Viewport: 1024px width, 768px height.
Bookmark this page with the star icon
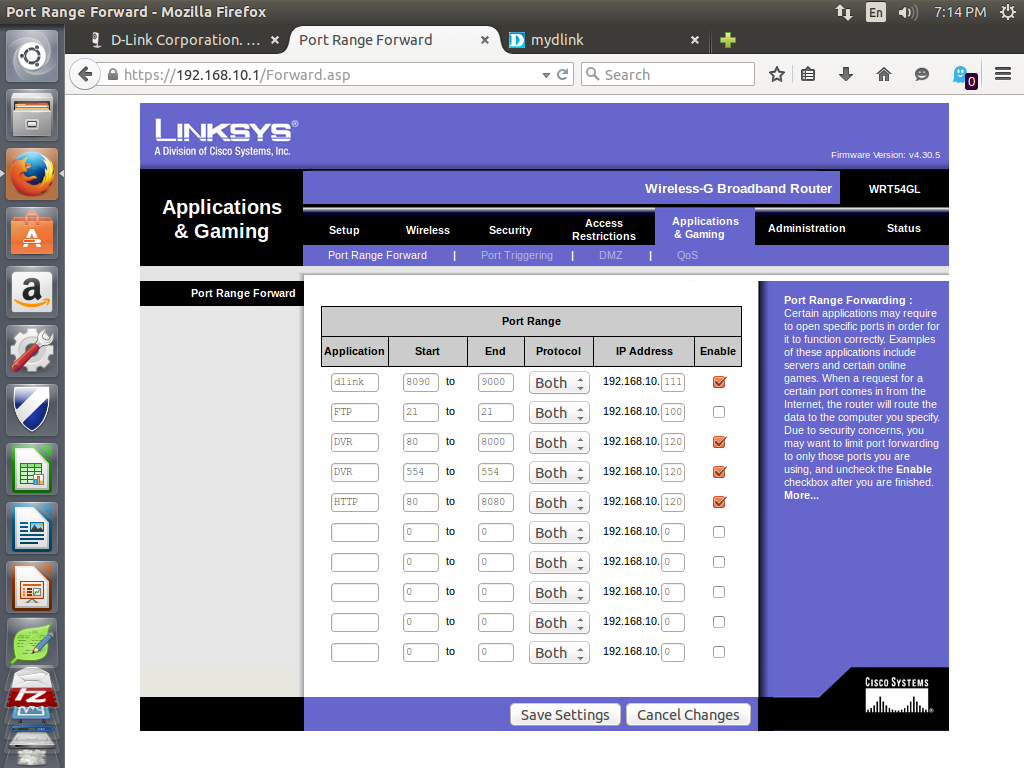(776, 74)
